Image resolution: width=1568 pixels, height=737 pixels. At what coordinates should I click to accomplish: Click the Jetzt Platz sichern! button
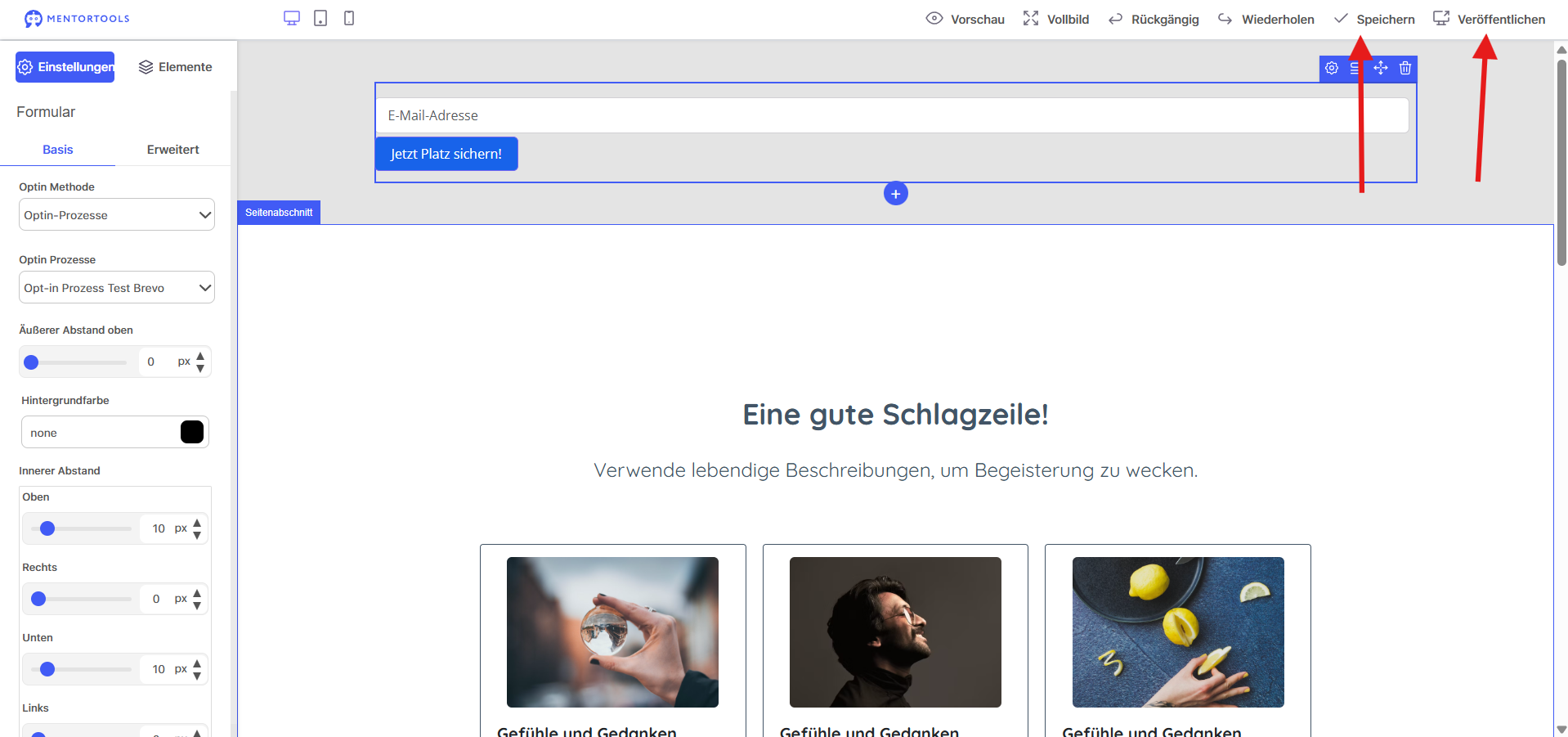point(446,154)
